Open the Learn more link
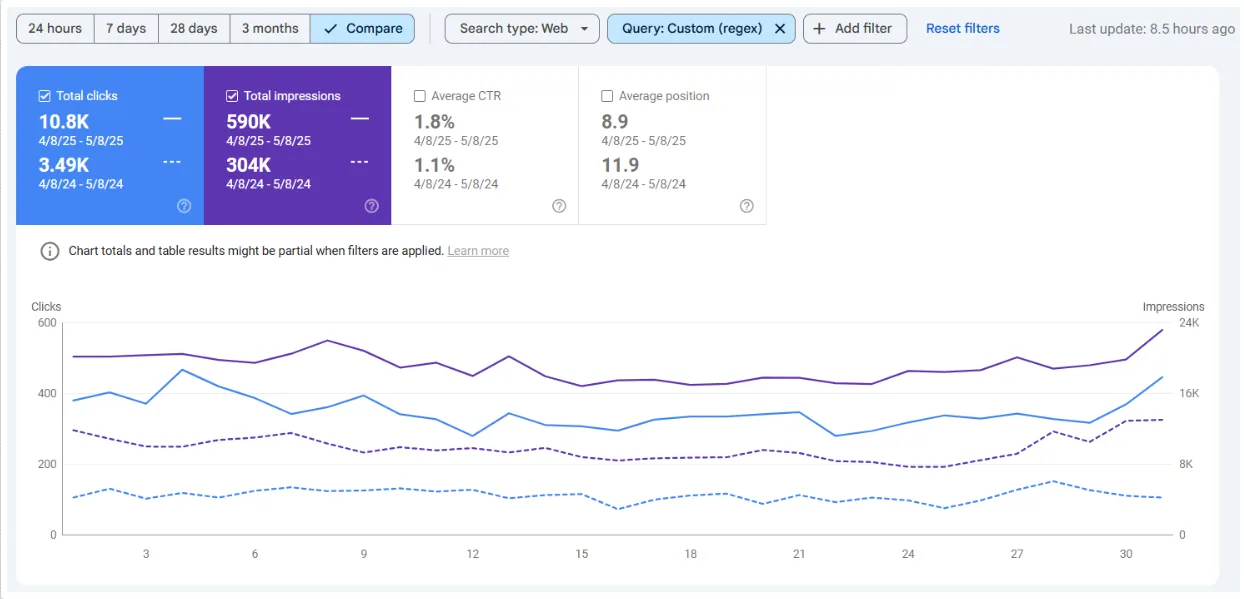This screenshot has height=599, width=1244. pyautogui.click(x=477, y=251)
